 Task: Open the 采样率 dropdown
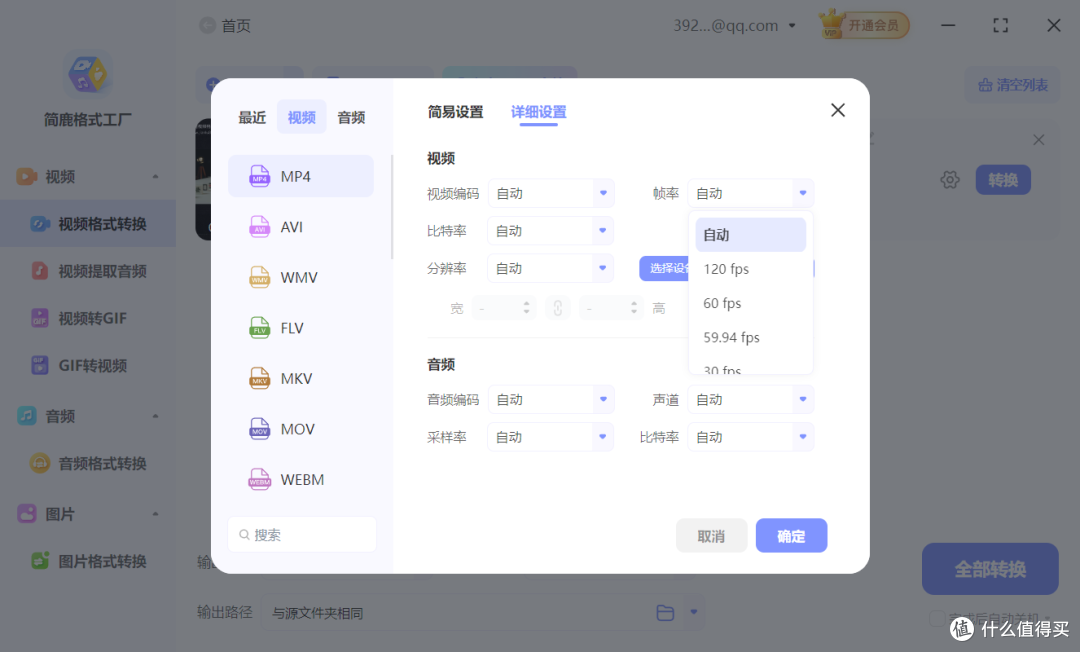click(550, 437)
